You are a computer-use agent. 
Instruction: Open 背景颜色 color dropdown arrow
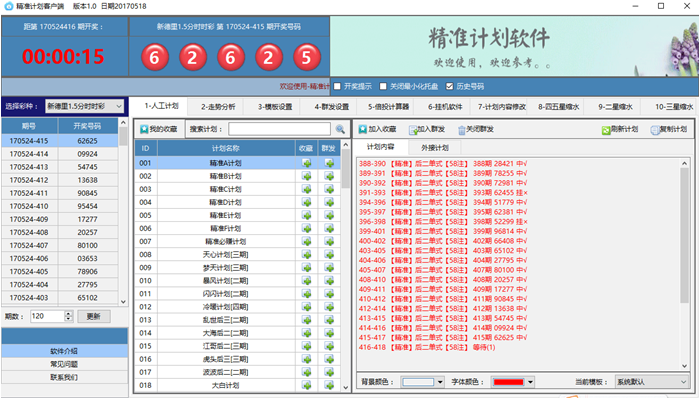click(x=440, y=382)
